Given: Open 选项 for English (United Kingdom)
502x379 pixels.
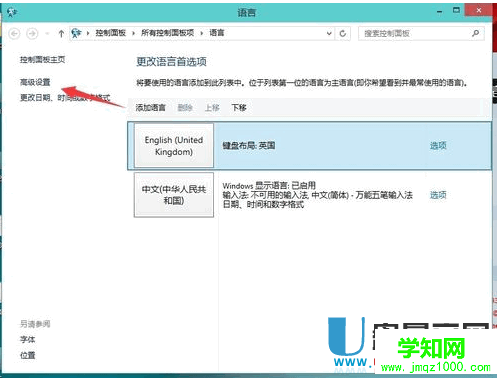Looking at the screenshot, I should 438,146.
